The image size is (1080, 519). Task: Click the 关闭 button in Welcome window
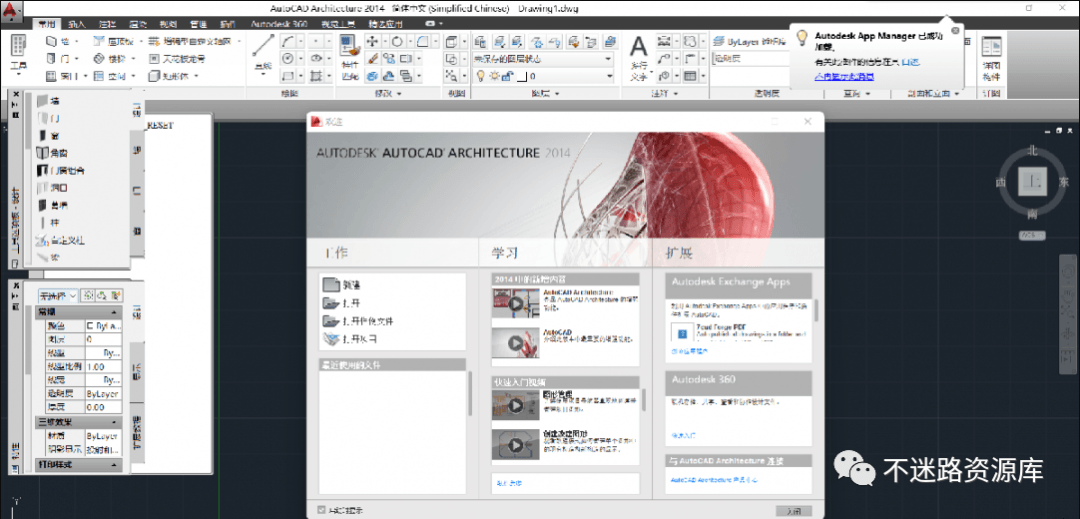pyautogui.click(x=794, y=511)
